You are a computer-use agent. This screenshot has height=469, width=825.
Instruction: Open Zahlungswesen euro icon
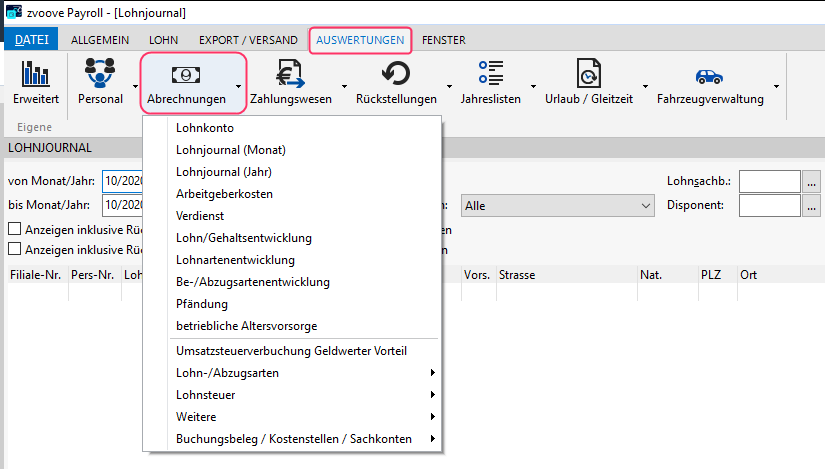point(290,75)
